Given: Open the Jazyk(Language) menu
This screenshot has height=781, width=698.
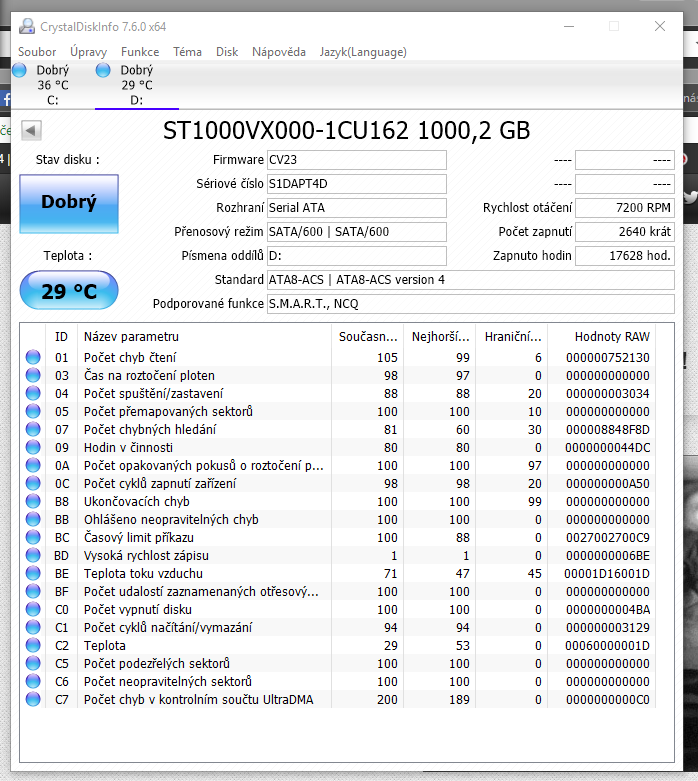Looking at the screenshot, I should pyautogui.click(x=363, y=52).
